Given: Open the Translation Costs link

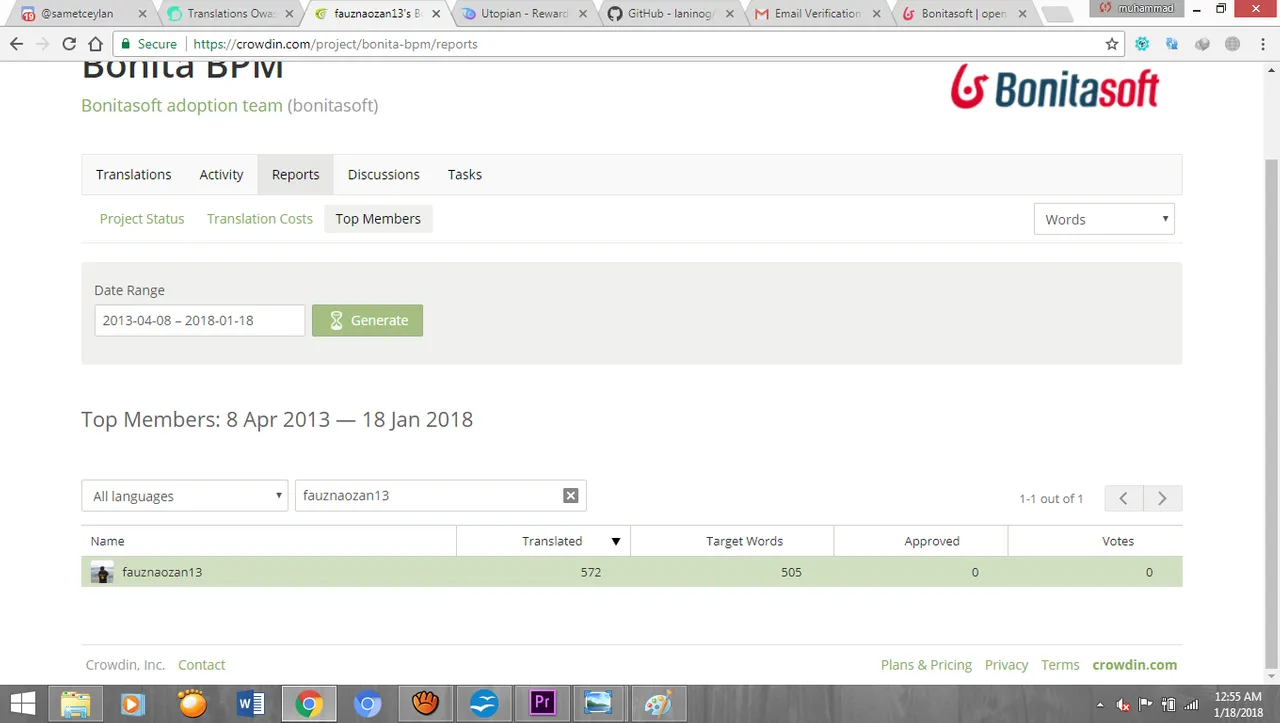Looking at the screenshot, I should point(260,219).
